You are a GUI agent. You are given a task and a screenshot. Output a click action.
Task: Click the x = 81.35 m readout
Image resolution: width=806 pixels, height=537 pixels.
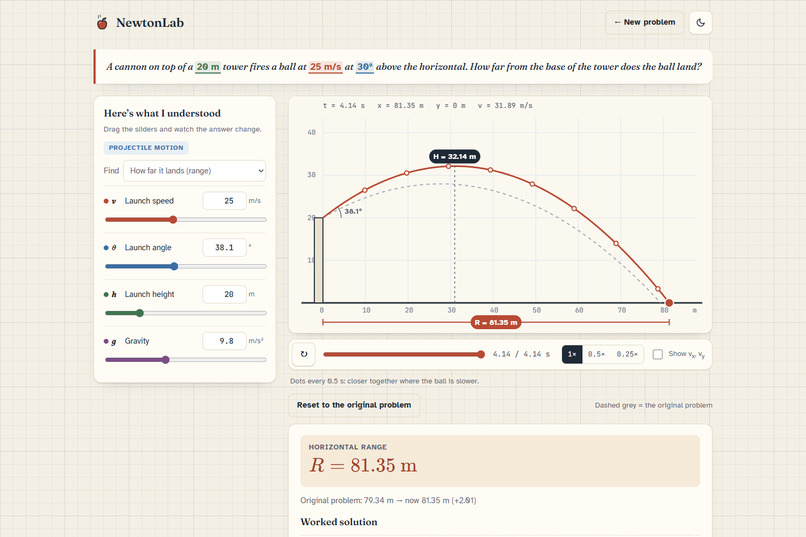400,105
